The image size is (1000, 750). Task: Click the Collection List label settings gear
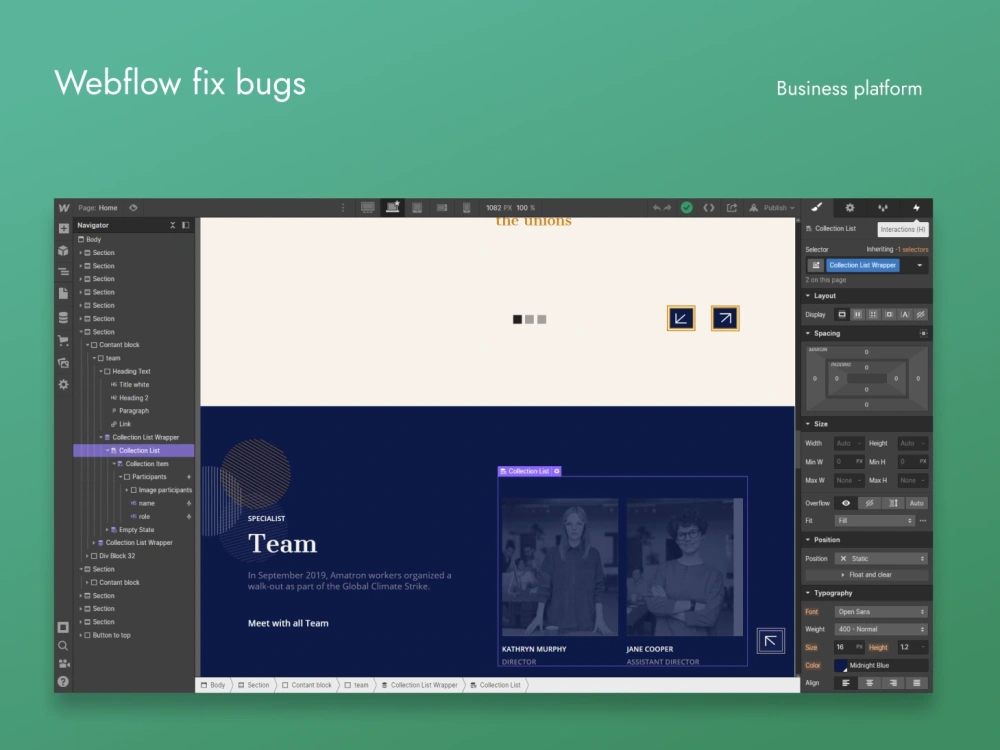click(x=557, y=471)
